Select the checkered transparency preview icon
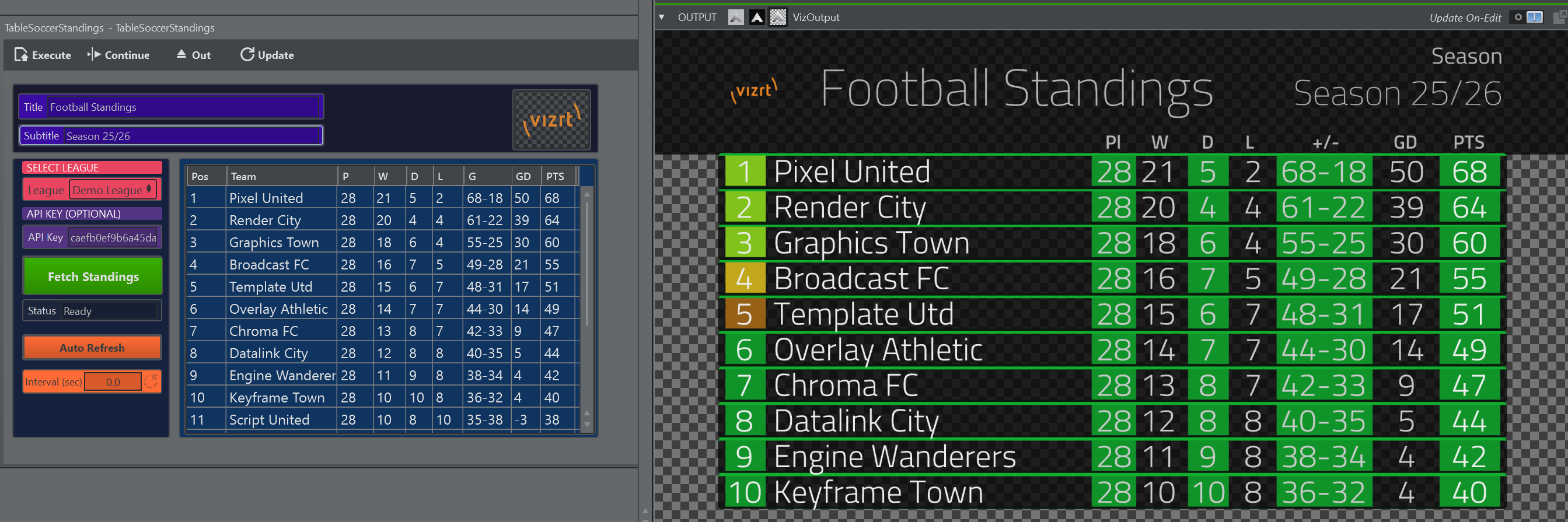 tap(777, 17)
